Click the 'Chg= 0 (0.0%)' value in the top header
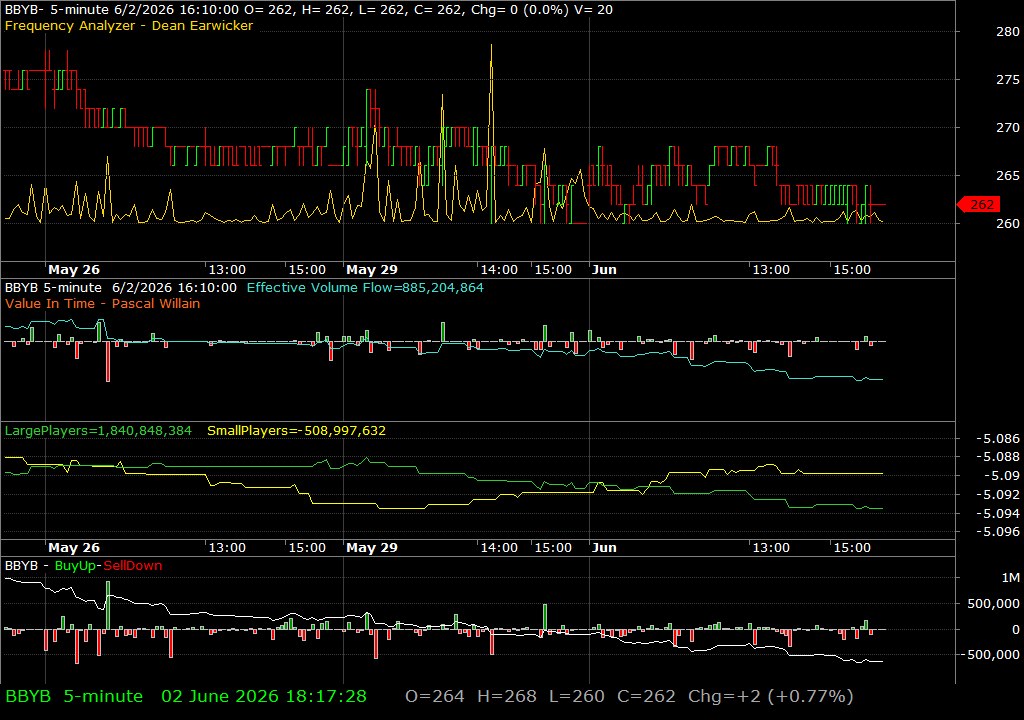 click(x=519, y=10)
